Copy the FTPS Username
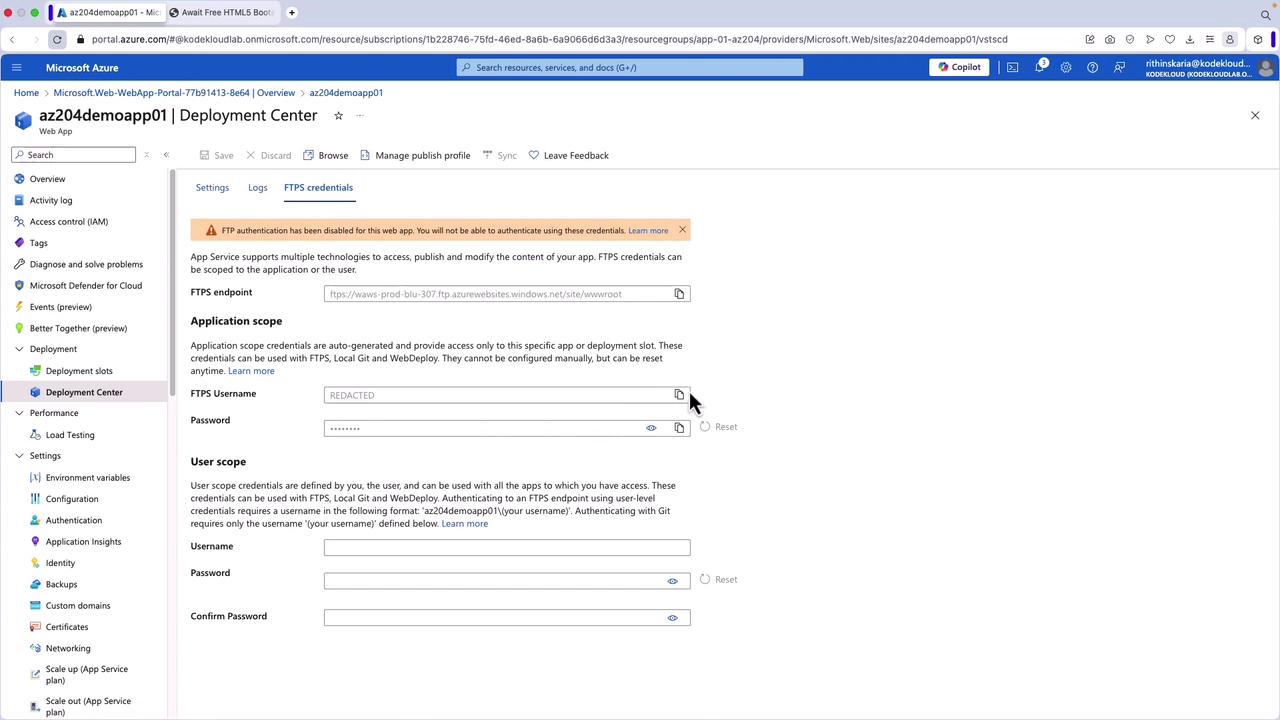1280x720 pixels. (679, 395)
